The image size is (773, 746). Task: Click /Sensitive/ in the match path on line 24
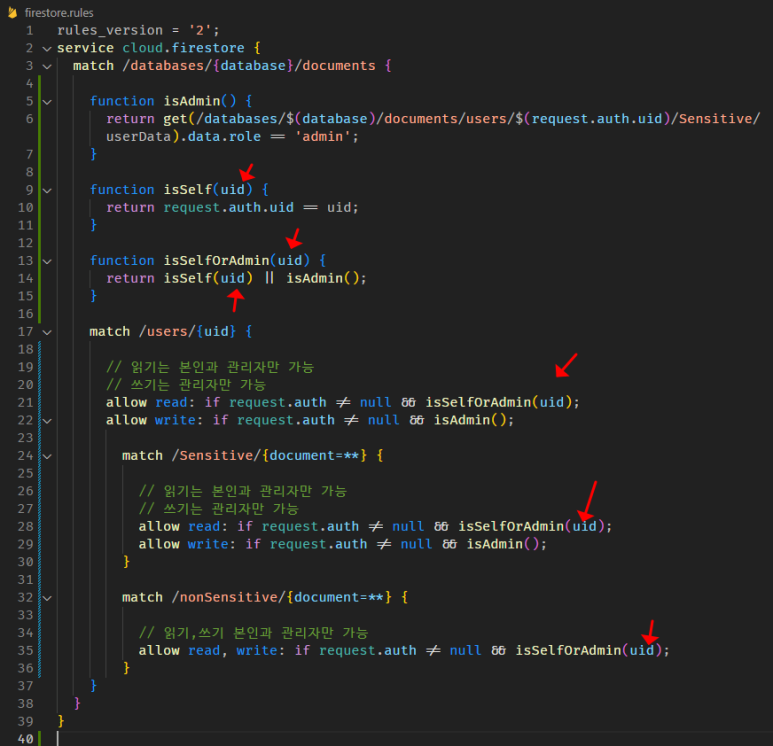tap(216, 456)
